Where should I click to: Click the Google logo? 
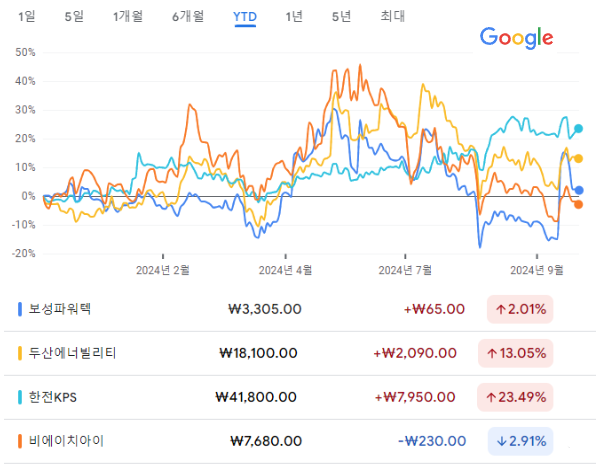point(516,38)
